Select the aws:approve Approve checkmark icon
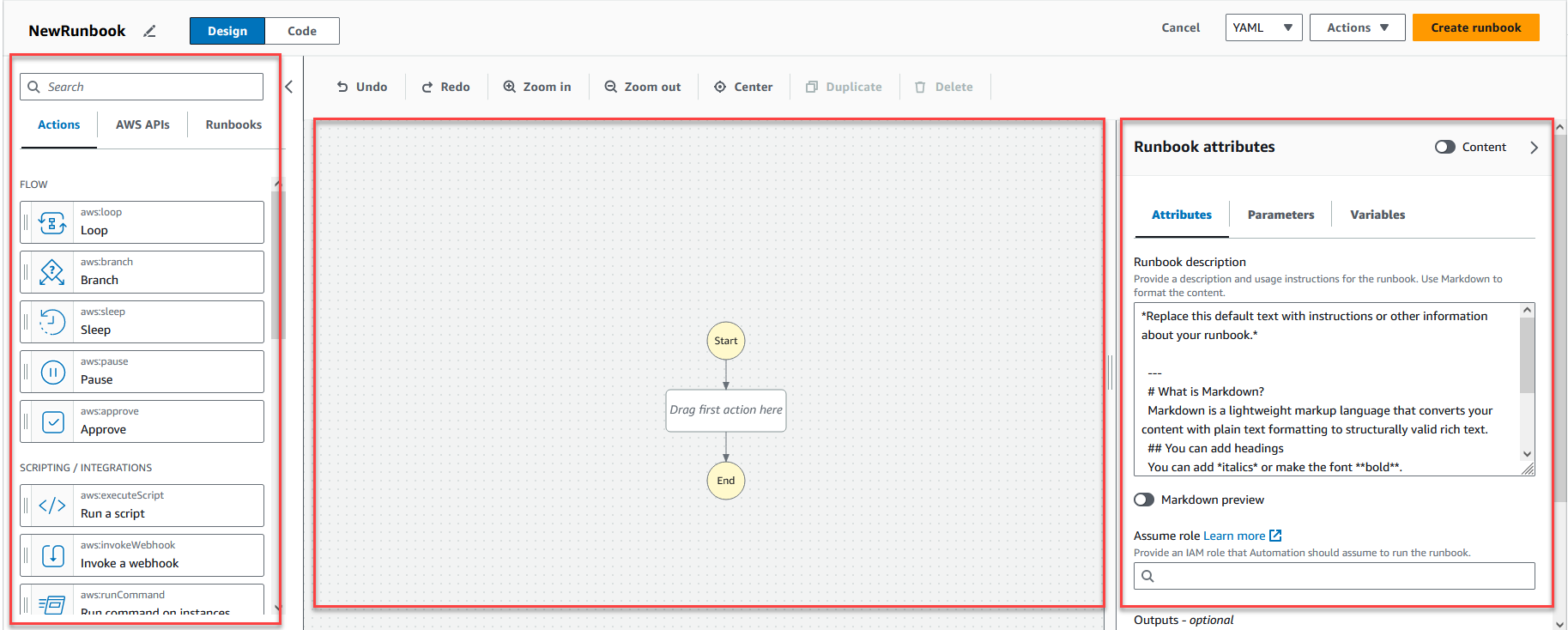1568x630 pixels. [52, 421]
